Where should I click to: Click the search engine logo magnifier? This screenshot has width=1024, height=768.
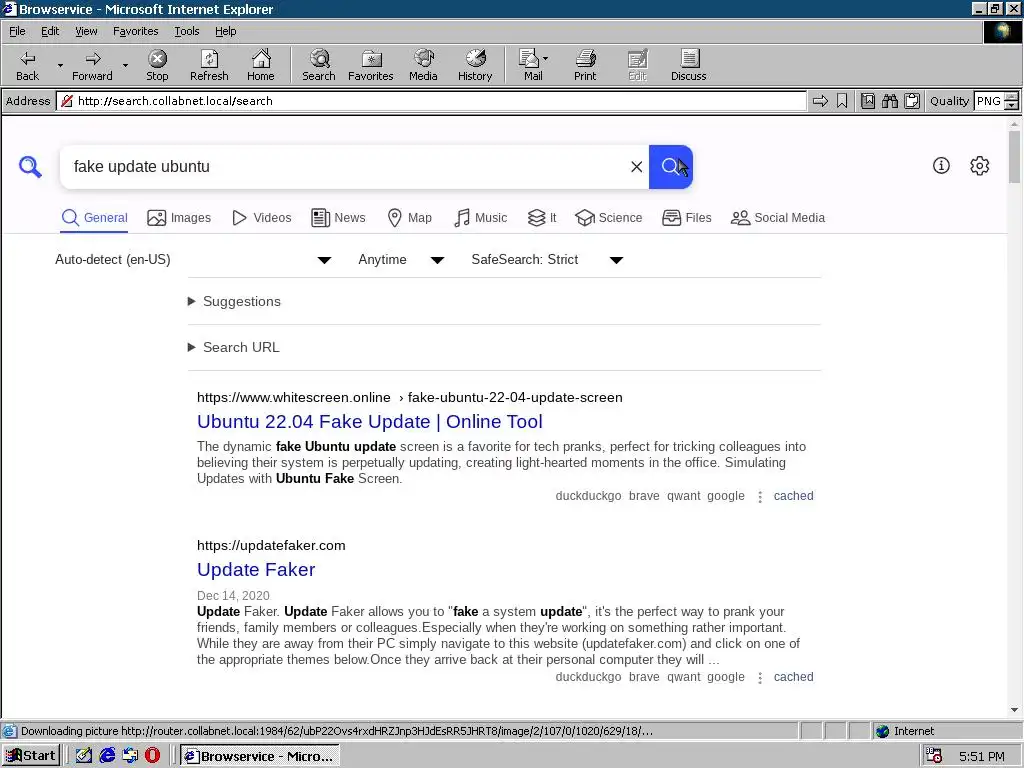[x=30, y=167]
